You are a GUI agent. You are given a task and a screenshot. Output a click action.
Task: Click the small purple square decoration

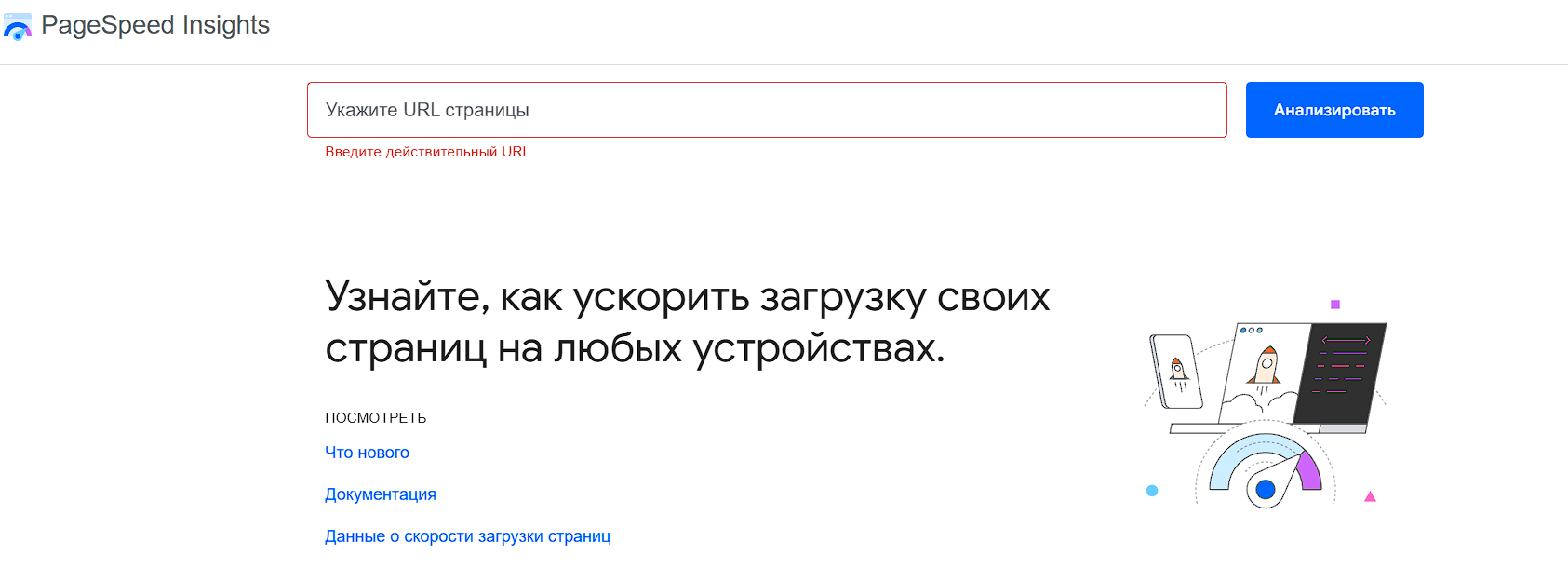pos(1335,305)
